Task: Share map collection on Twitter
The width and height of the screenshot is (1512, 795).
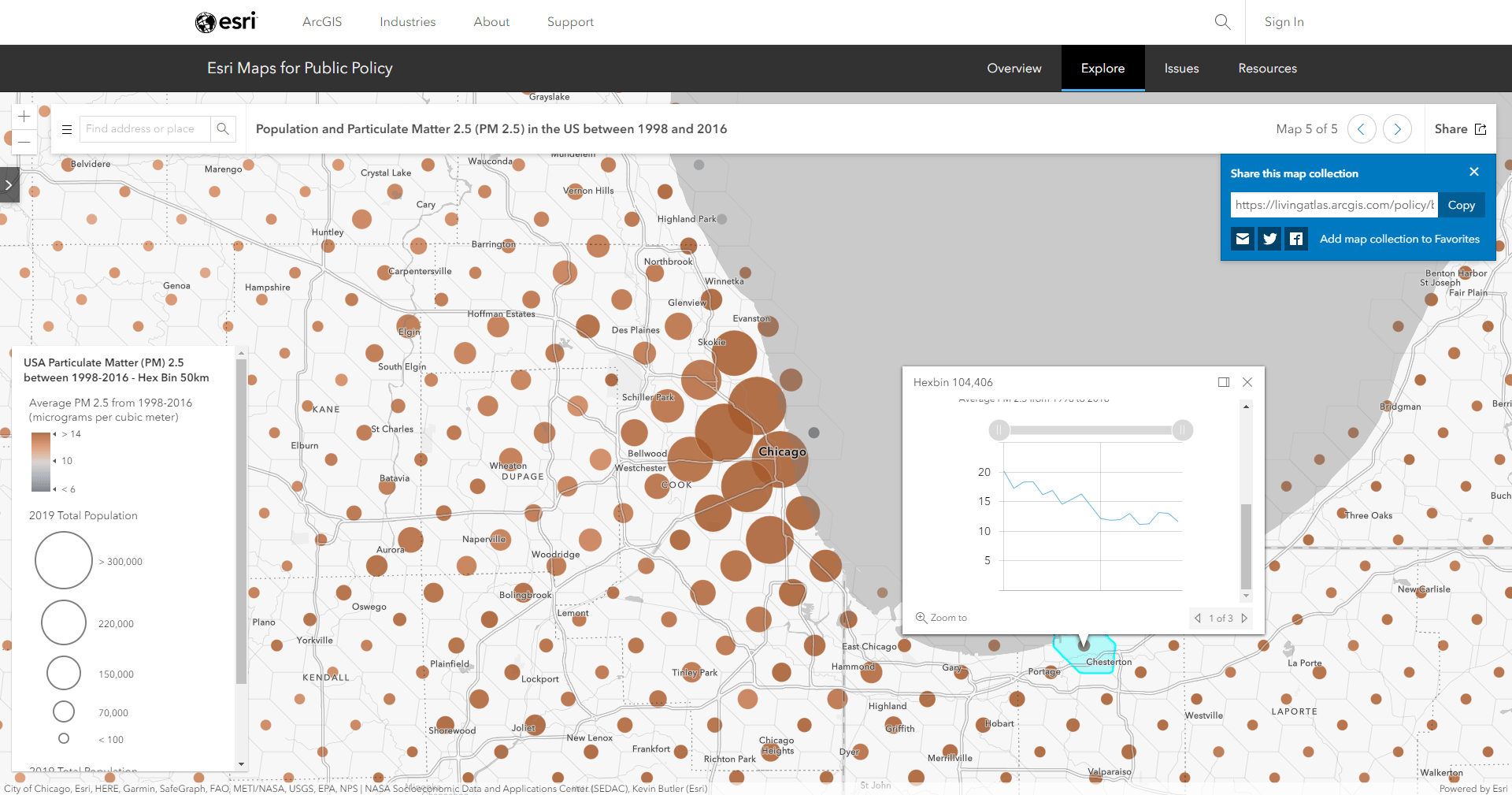Action: pos(1269,239)
